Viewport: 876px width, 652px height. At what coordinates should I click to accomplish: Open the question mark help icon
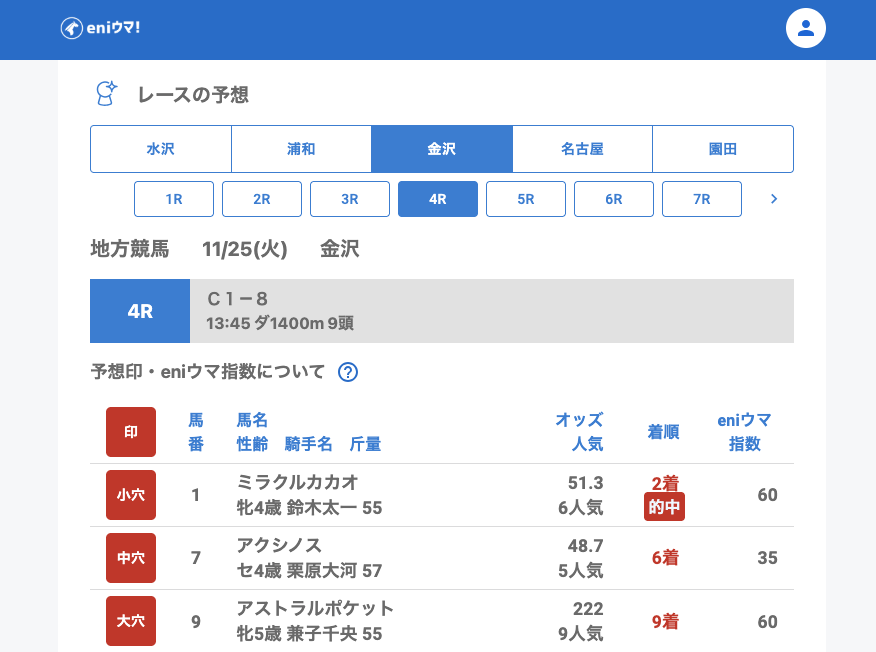tap(348, 372)
